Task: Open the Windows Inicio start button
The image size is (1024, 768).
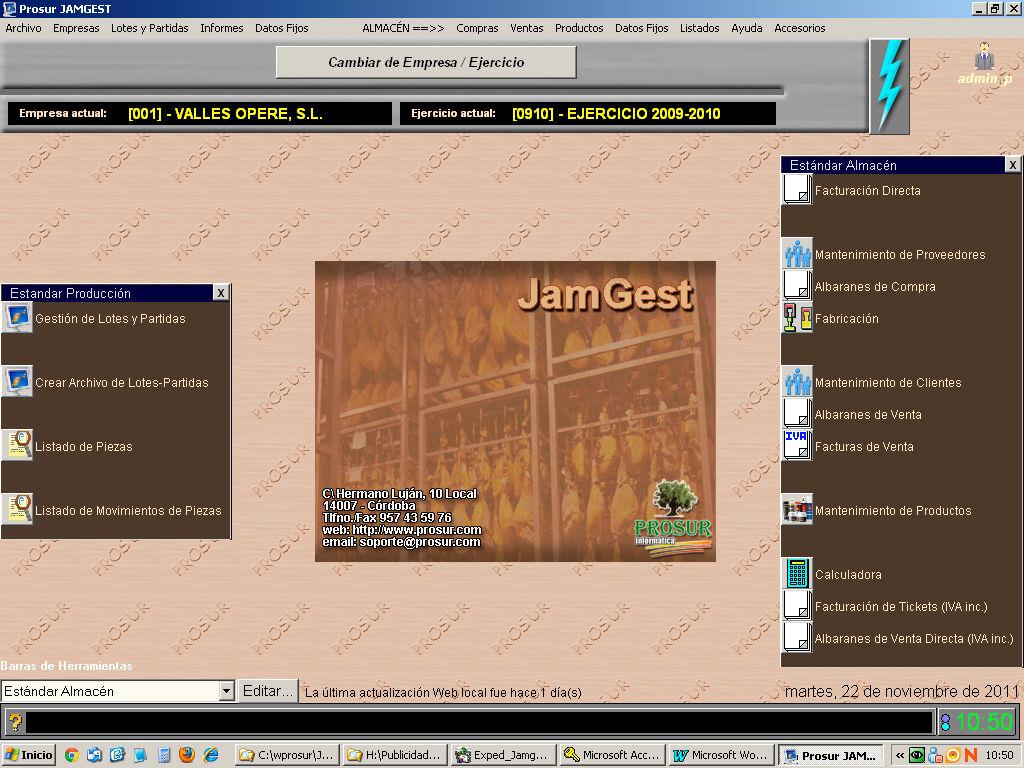Action: pos(29,755)
